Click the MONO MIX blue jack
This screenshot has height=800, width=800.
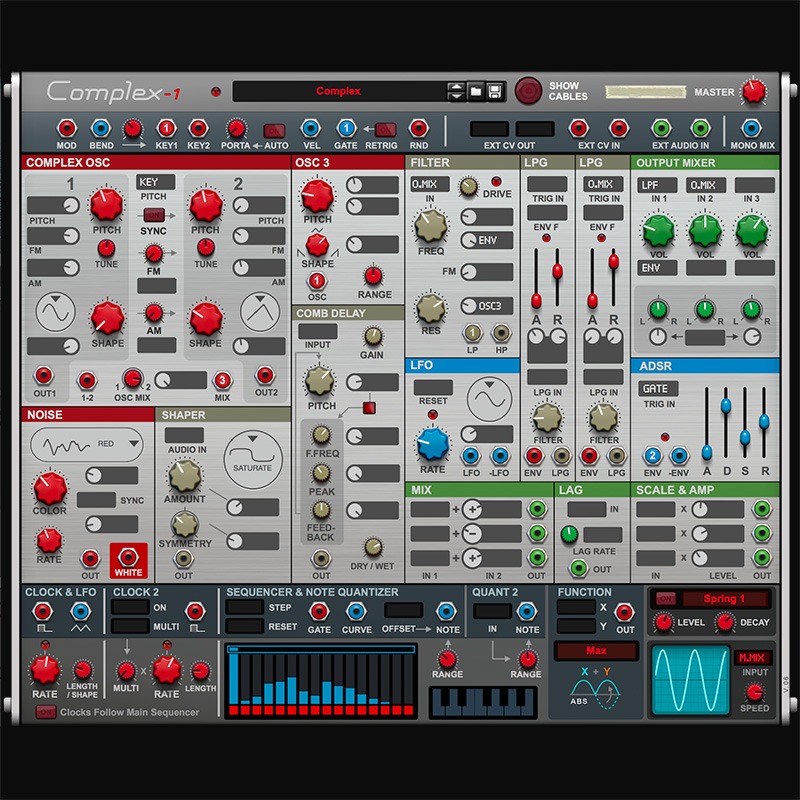coord(751,129)
